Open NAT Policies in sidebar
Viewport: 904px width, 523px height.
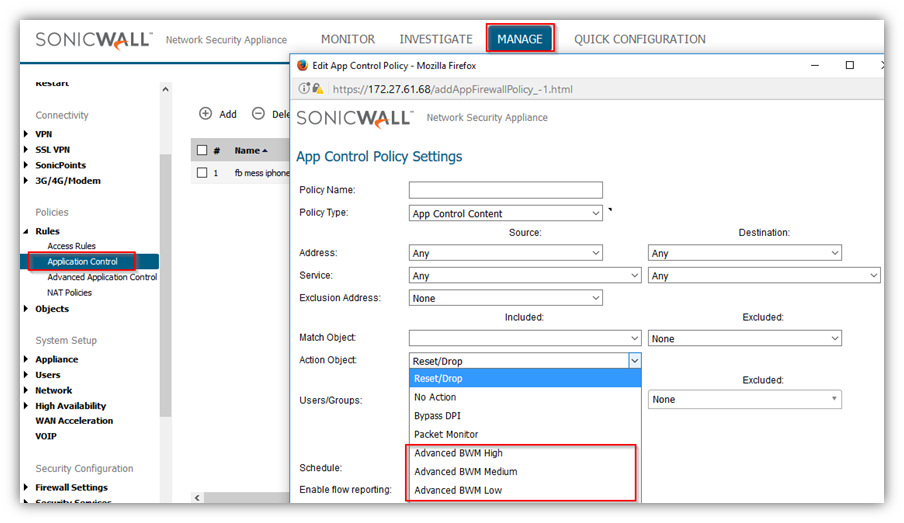click(x=69, y=292)
